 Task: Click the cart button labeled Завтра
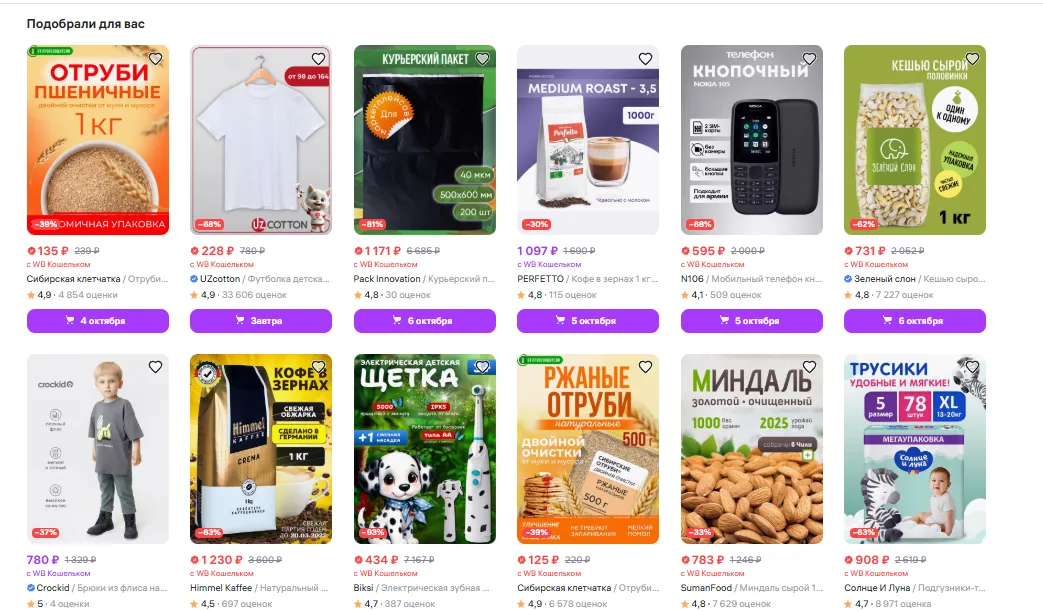tap(261, 320)
